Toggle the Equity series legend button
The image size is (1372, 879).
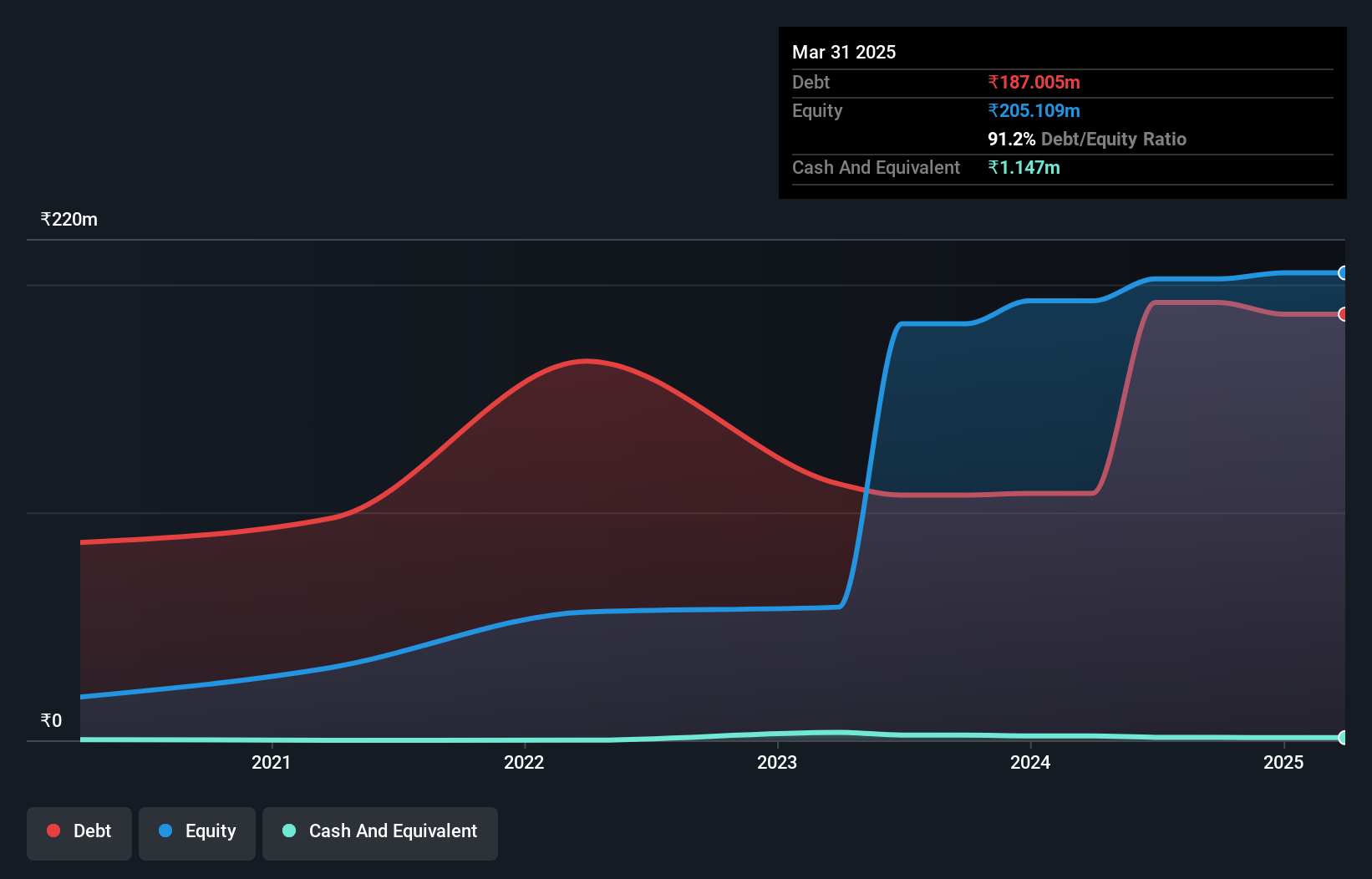(197, 833)
